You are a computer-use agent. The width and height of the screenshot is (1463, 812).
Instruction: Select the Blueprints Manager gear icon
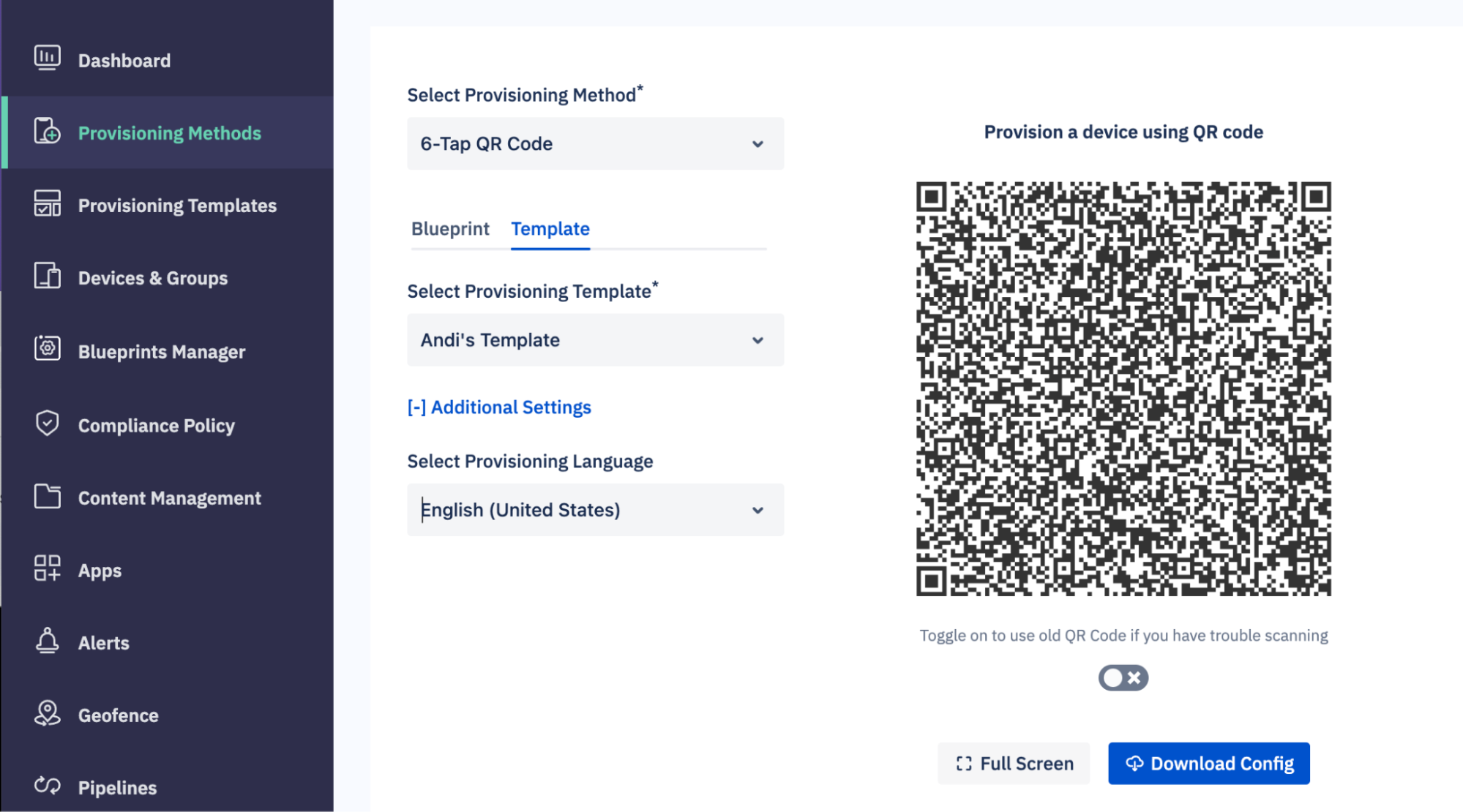47,351
